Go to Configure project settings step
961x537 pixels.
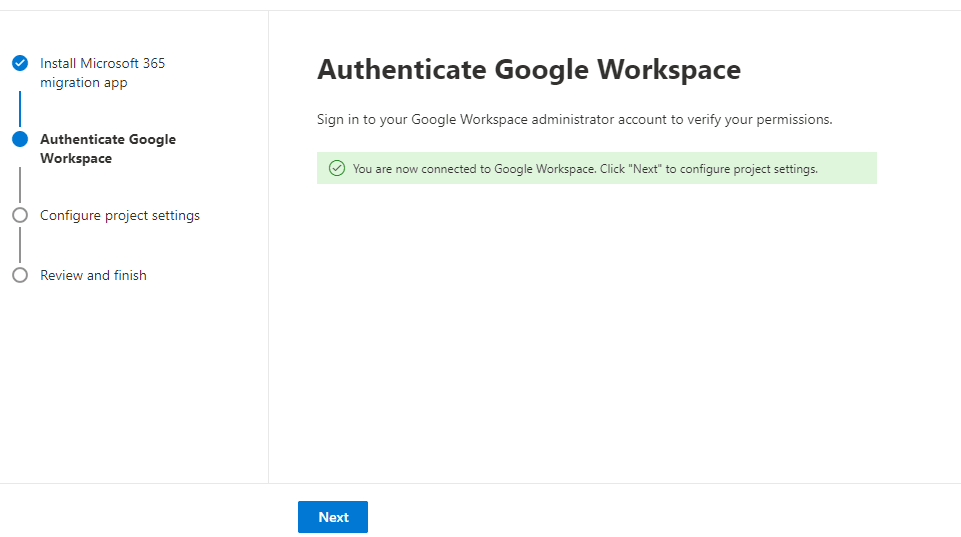pyautogui.click(x=120, y=215)
